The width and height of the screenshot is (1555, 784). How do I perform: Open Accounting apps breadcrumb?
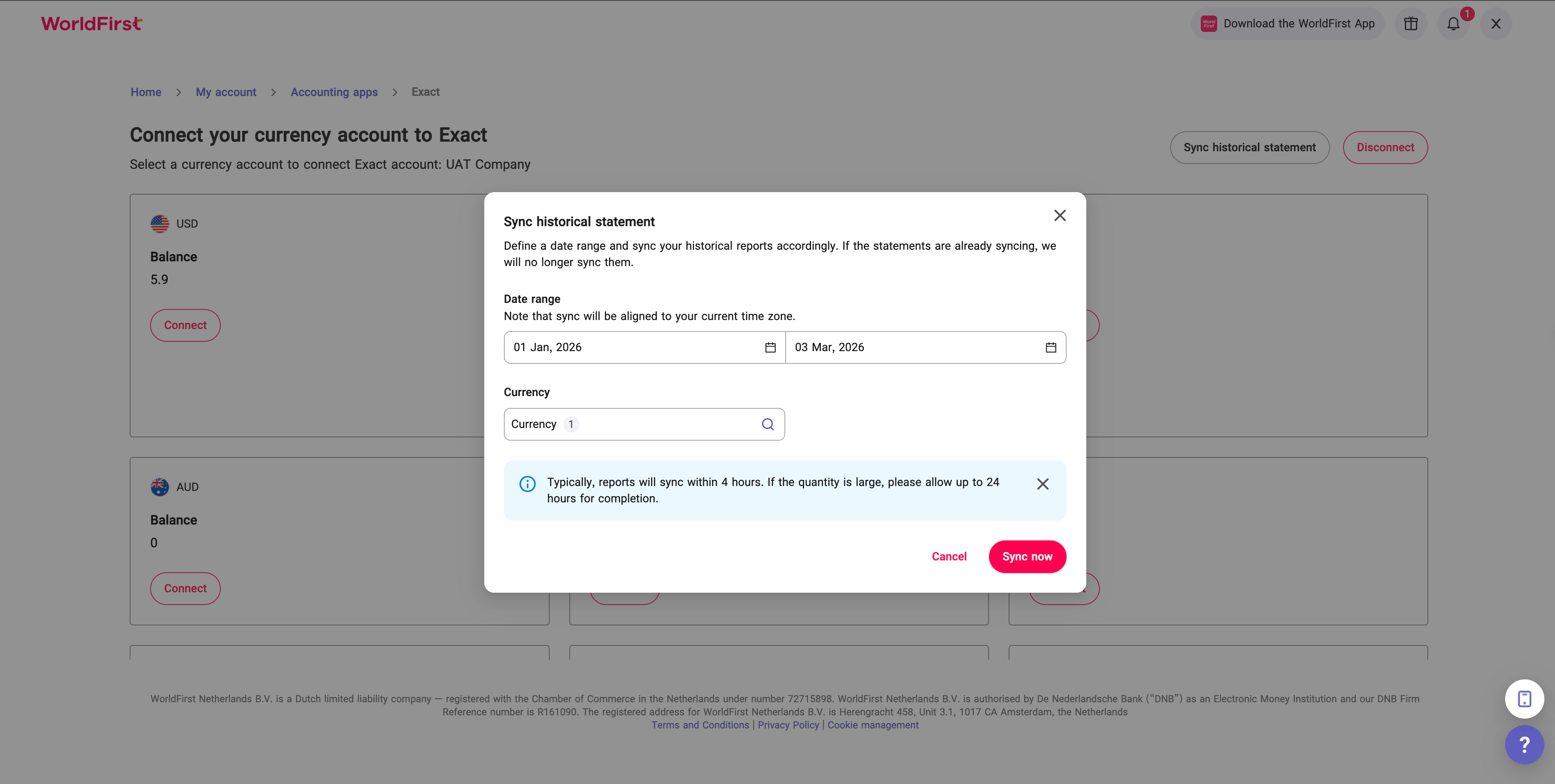tap(334, 92)
